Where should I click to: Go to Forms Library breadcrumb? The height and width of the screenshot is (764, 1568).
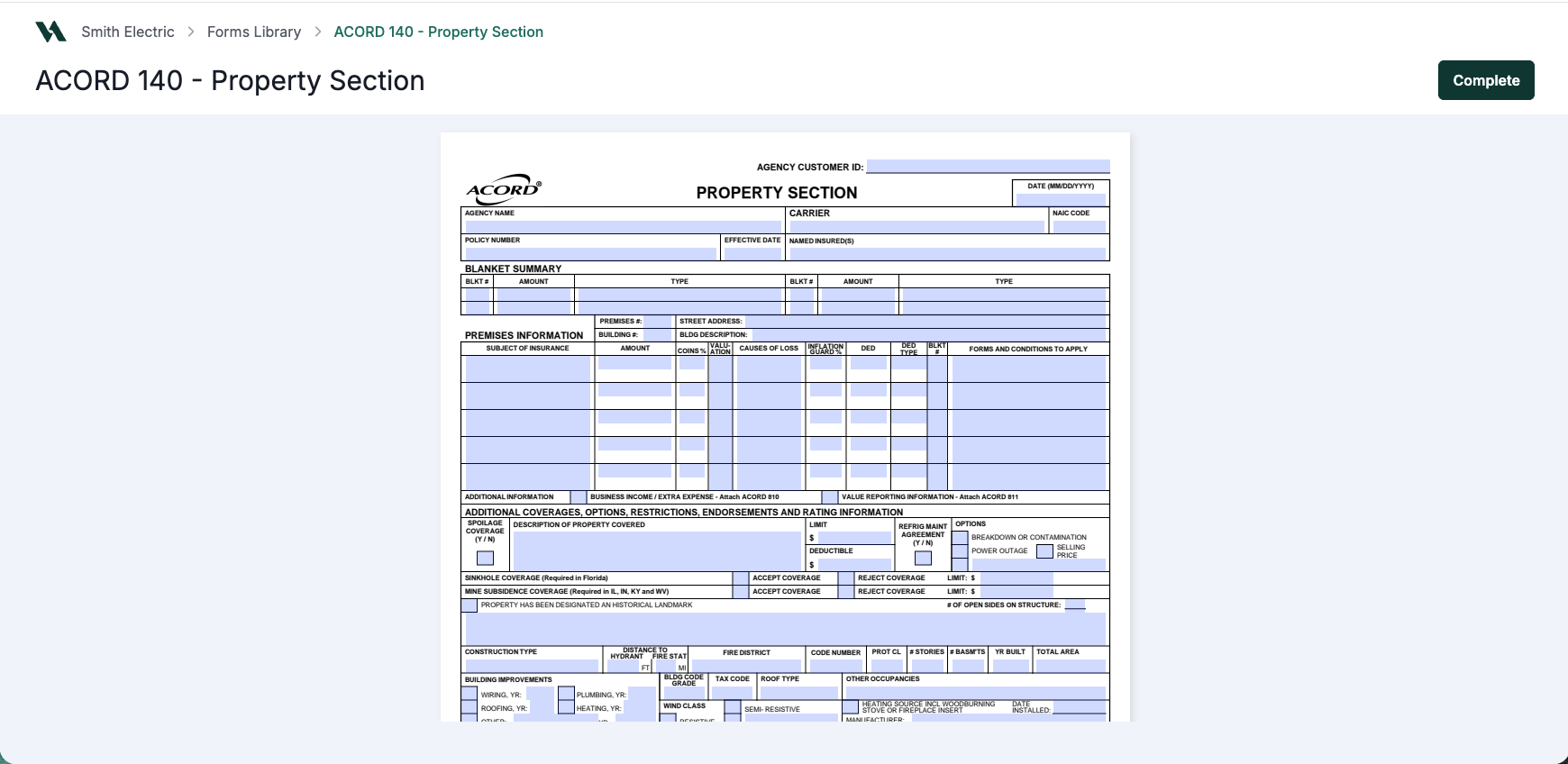coord(254,32)
